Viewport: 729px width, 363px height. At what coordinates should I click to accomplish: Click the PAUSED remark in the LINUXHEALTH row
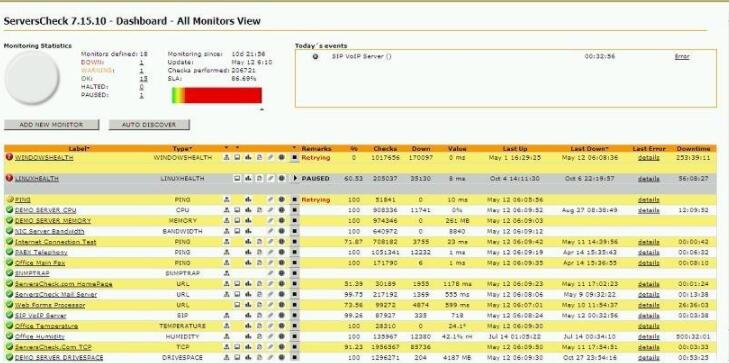coord(316,178)
